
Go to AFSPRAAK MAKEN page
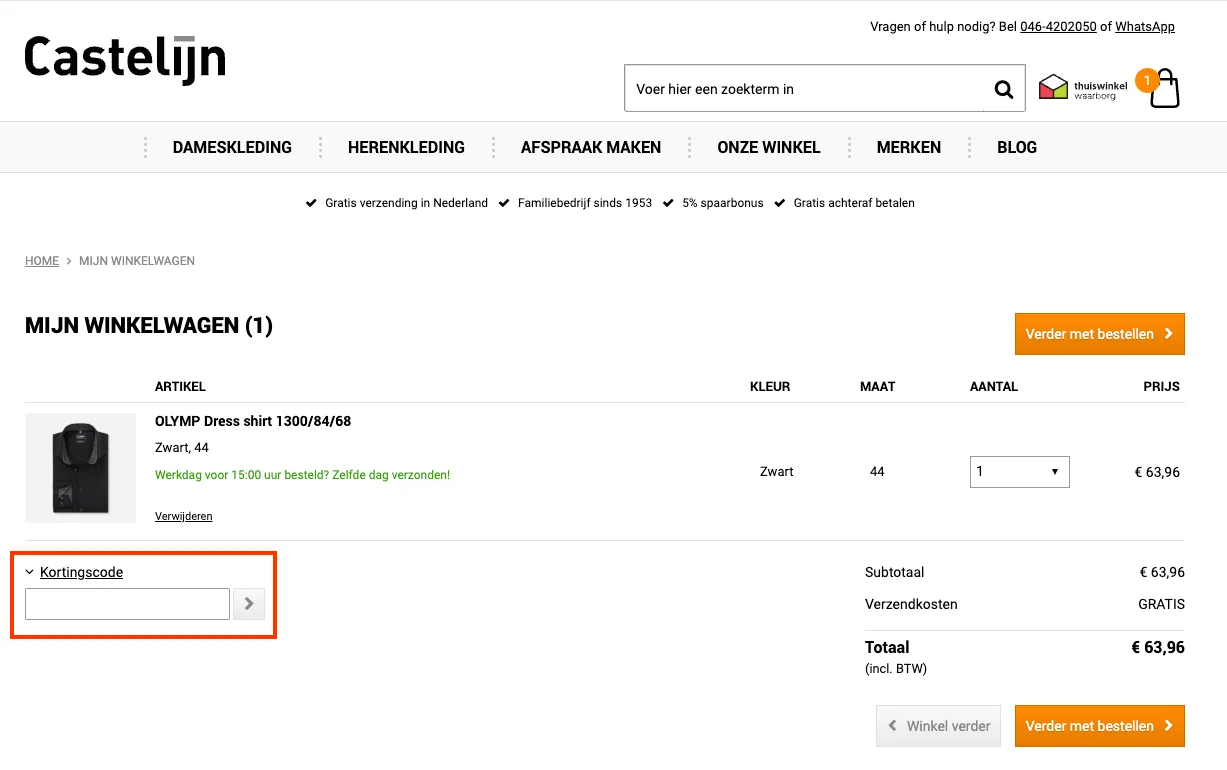590,148
